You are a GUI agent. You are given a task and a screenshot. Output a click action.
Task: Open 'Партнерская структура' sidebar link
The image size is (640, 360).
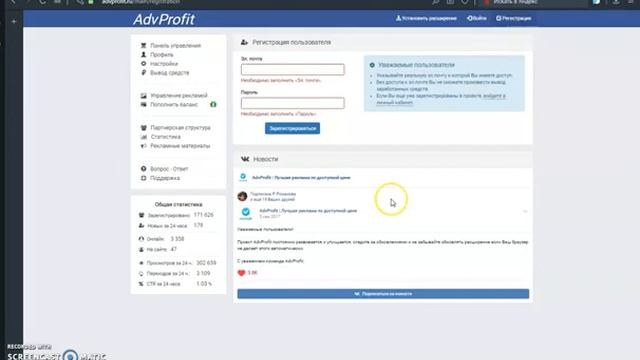click(x=180, y=128)
